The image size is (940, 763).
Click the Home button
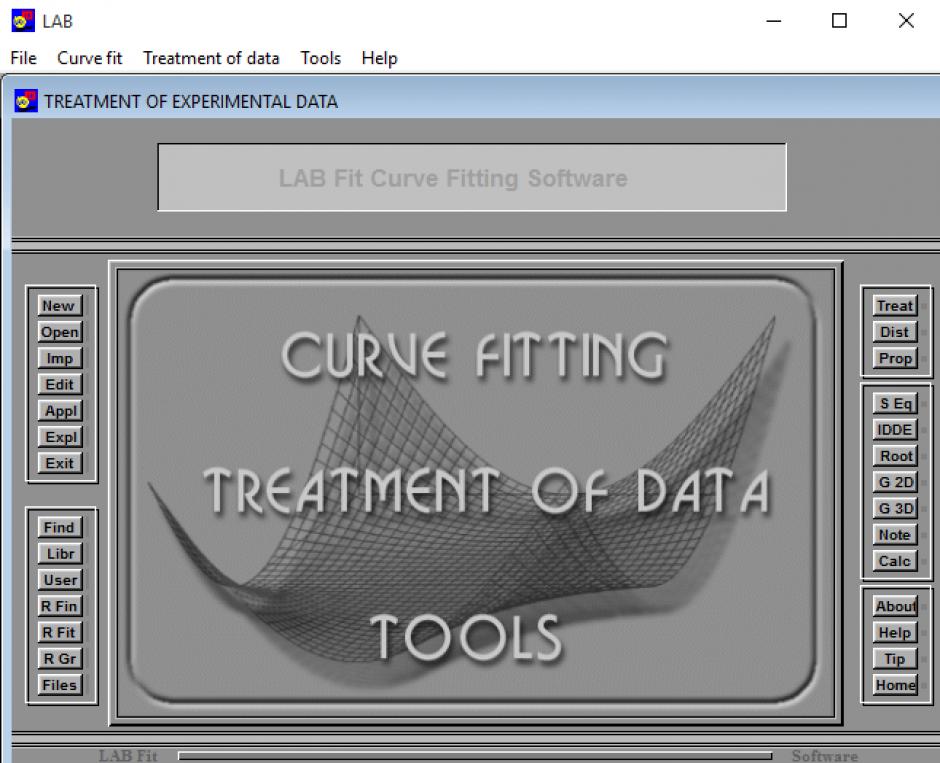point(895,685)
